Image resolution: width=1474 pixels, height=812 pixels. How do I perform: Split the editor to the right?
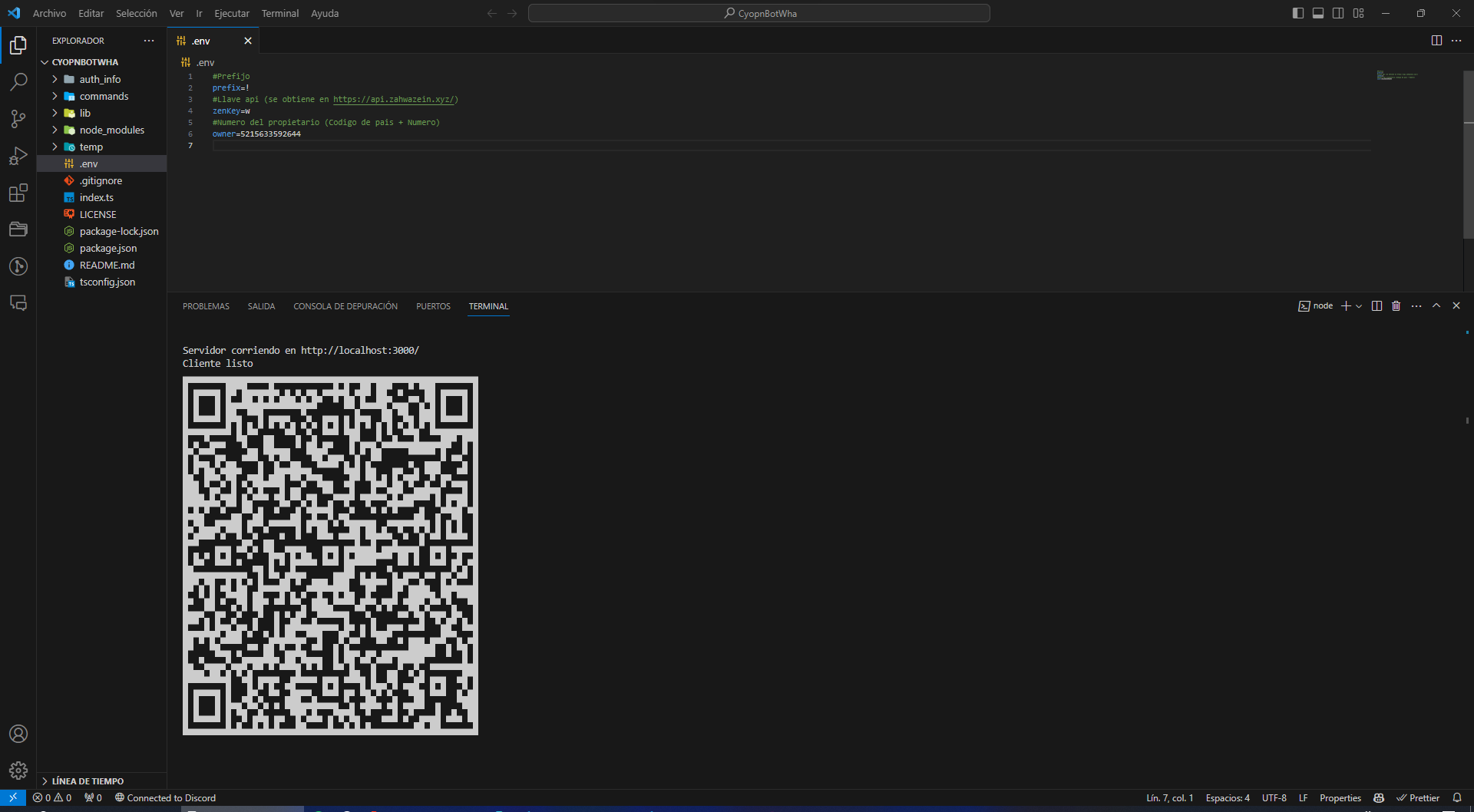(x=1436, y=41)
